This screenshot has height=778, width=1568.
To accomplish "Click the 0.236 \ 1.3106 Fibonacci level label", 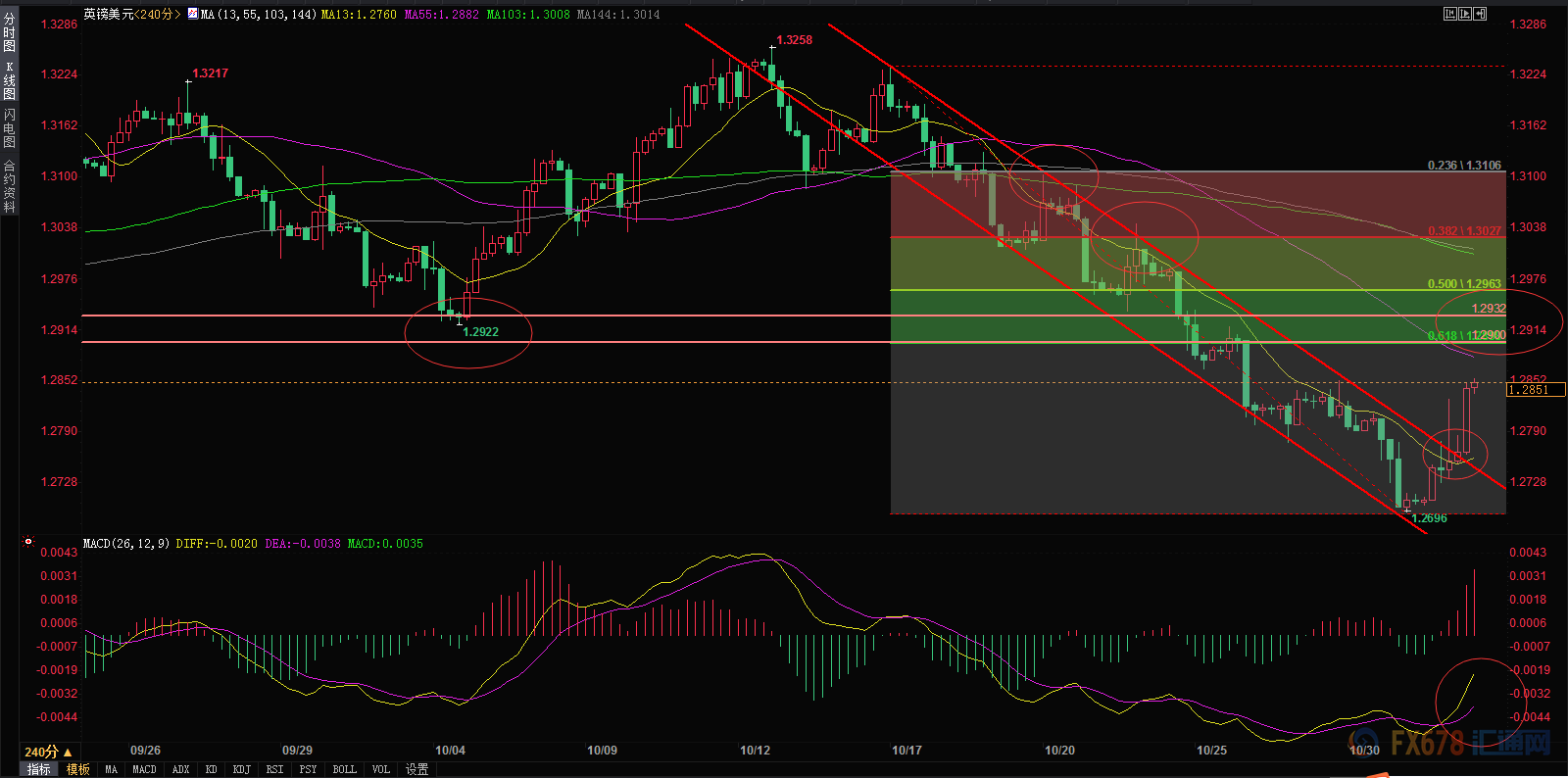I will (x=1464, y=166).
